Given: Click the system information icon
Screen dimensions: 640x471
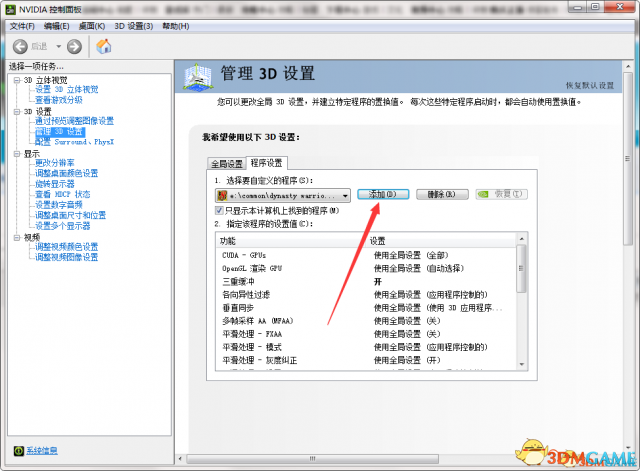Looking at the screenshot, I should 19,451.
